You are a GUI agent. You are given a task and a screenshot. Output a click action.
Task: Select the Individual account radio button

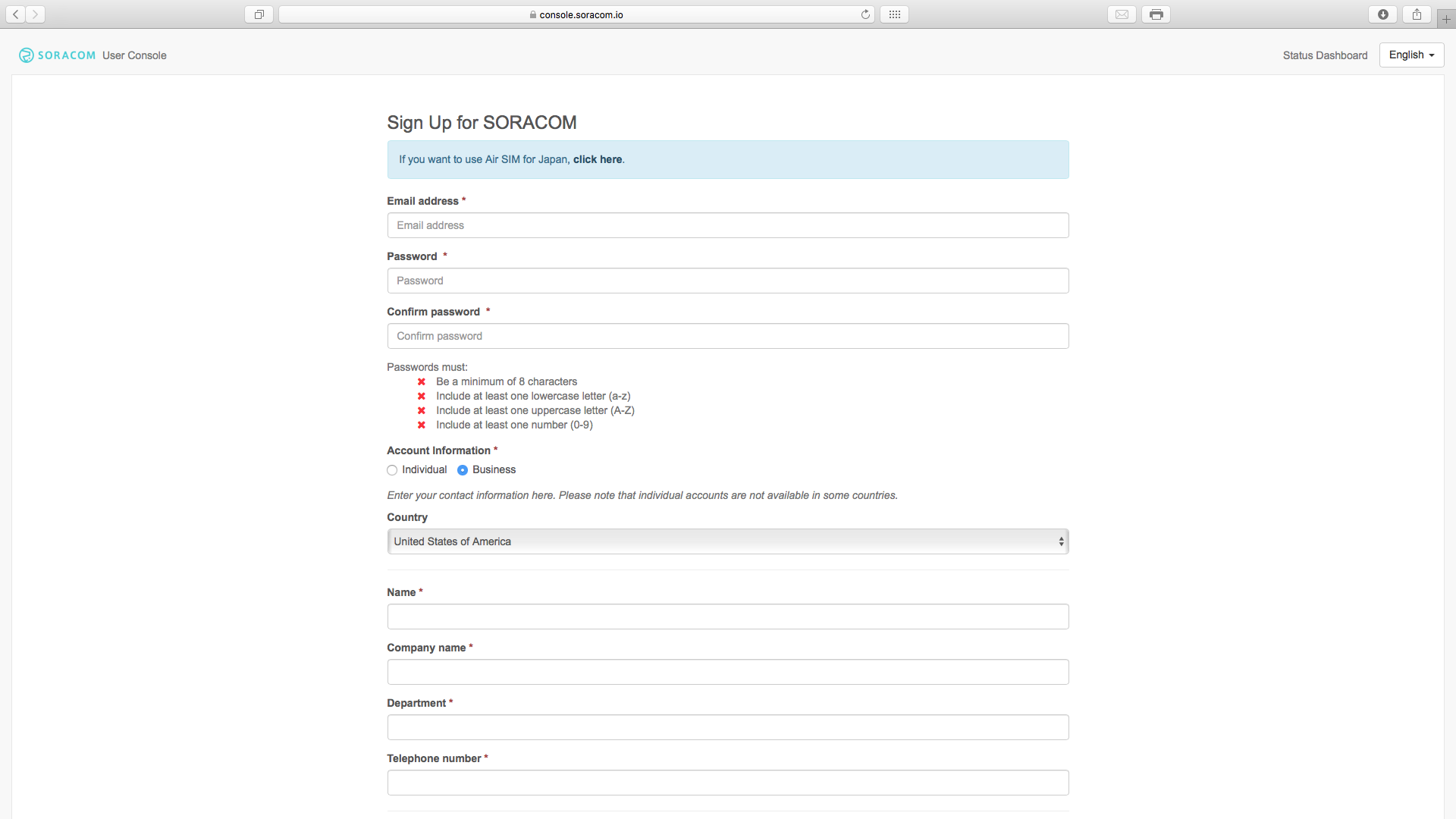[x=392, y=470]
